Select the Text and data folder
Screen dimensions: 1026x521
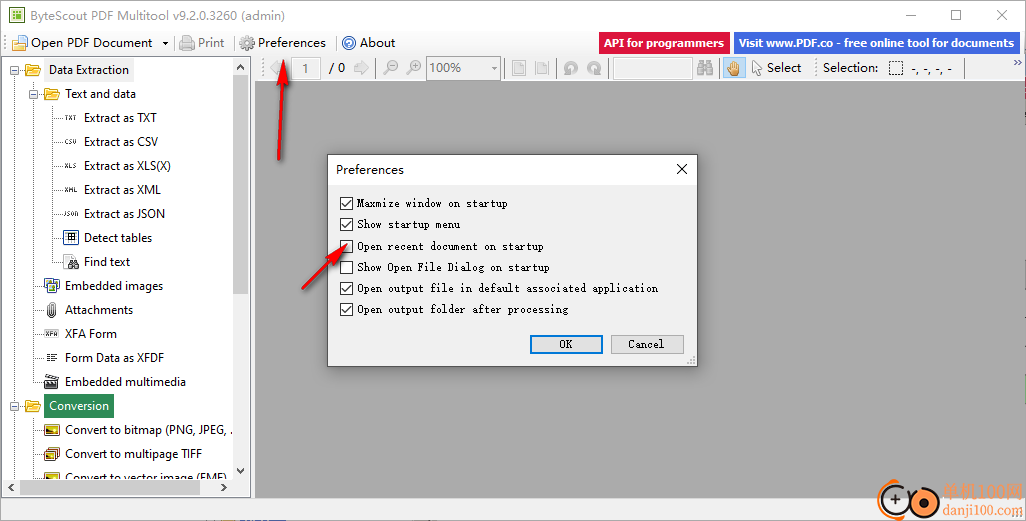pyautogui.click(x=100, y=94)
